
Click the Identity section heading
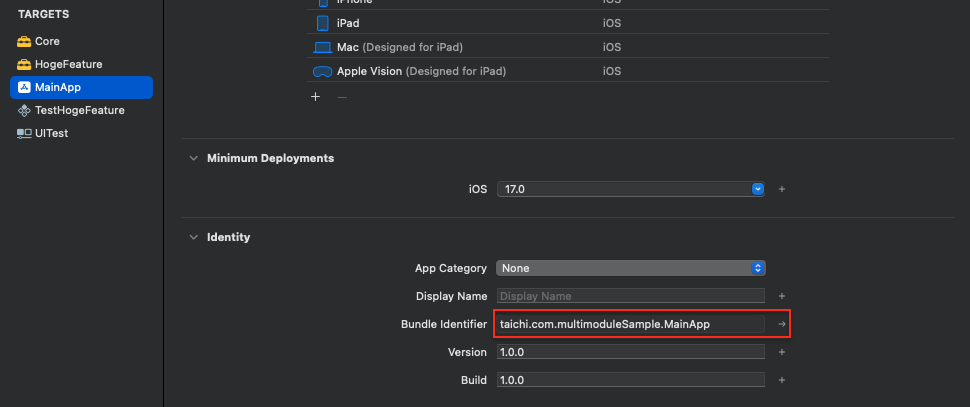(228, 238)
